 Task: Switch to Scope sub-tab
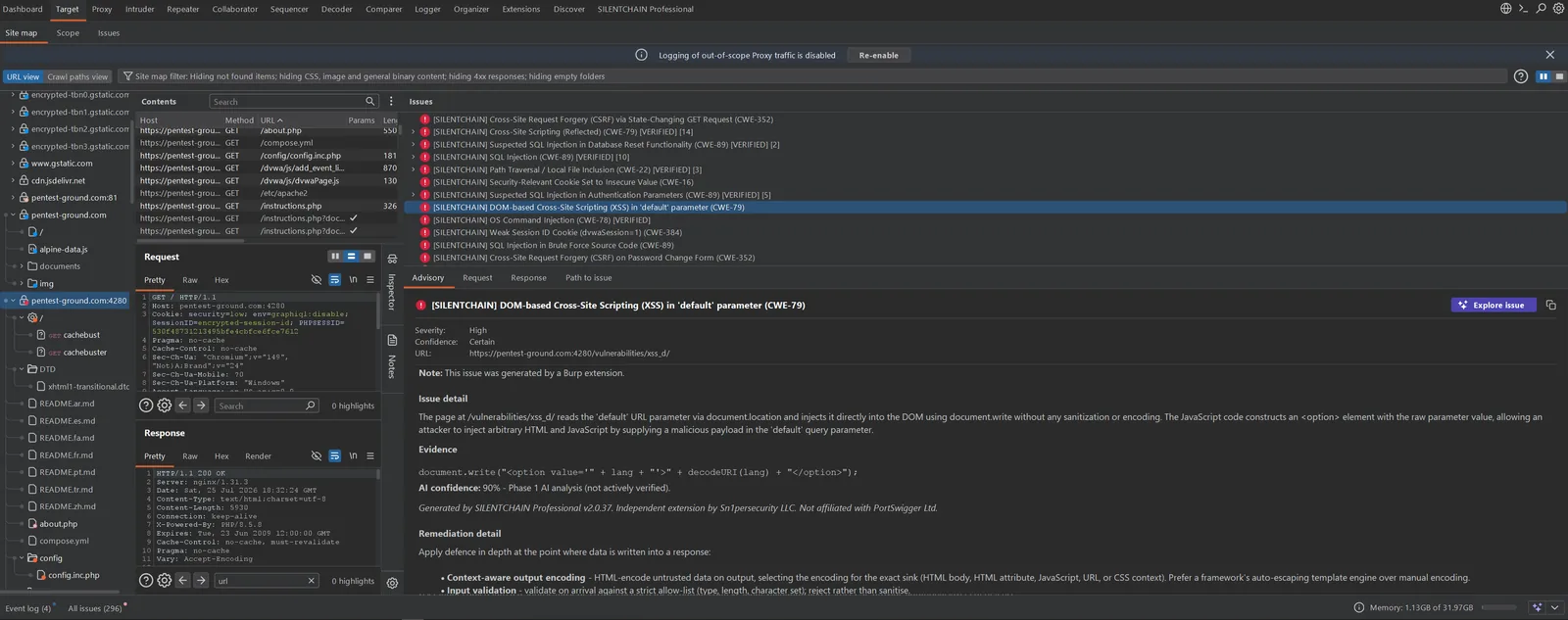(x=68, y=33)
